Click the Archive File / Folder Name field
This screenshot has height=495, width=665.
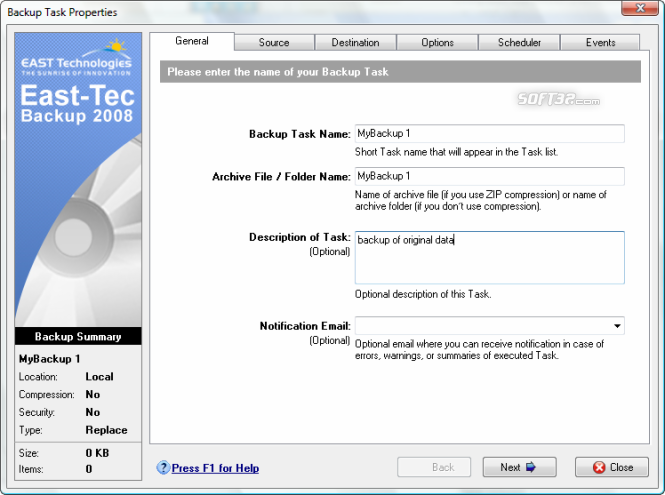click(x=489, y=176)
